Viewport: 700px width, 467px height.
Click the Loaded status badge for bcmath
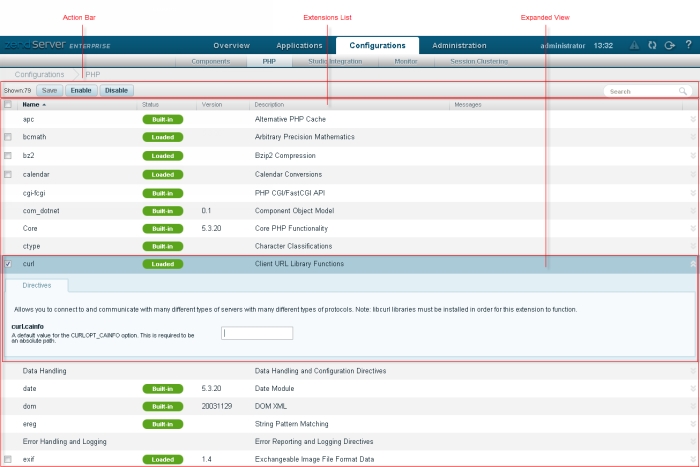(x=161, y=138)
